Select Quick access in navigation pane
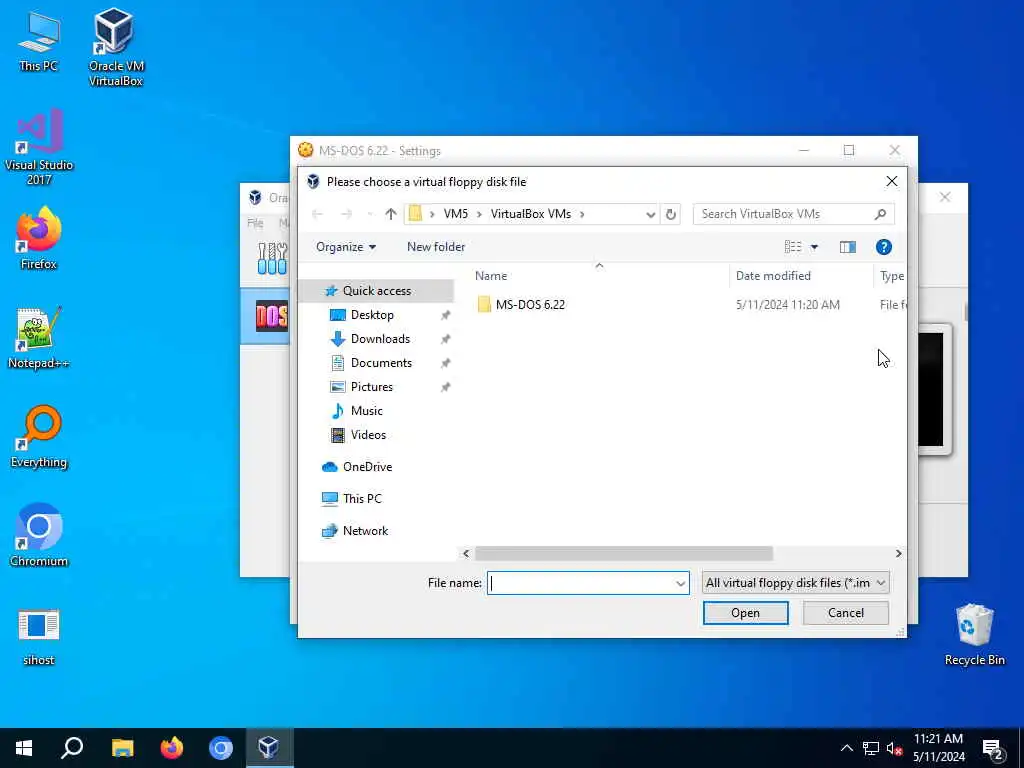The height and width of the screenshot is (768, 1024). 377,291
